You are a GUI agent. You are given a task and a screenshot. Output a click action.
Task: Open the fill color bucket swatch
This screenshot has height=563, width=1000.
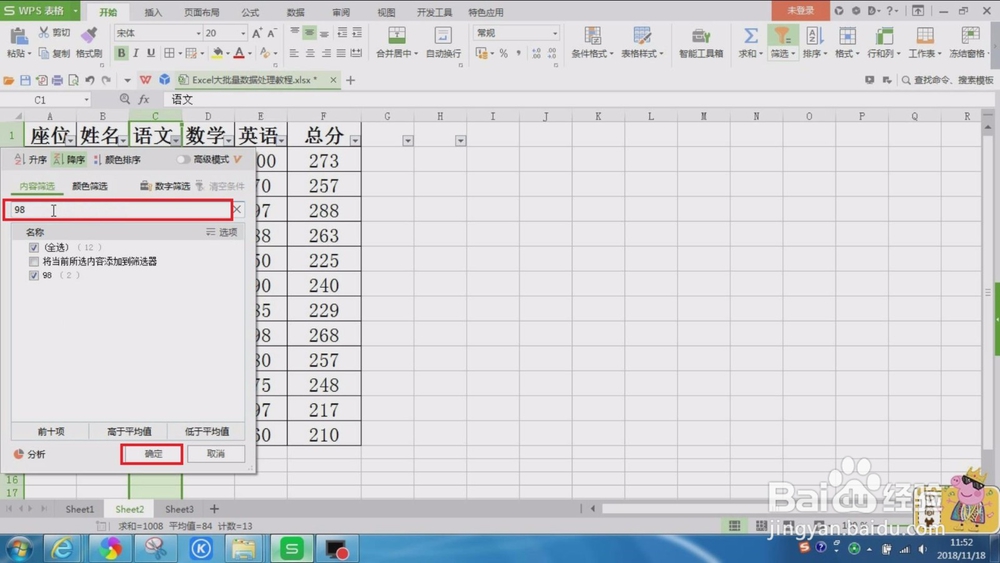(x=217, y=54)
